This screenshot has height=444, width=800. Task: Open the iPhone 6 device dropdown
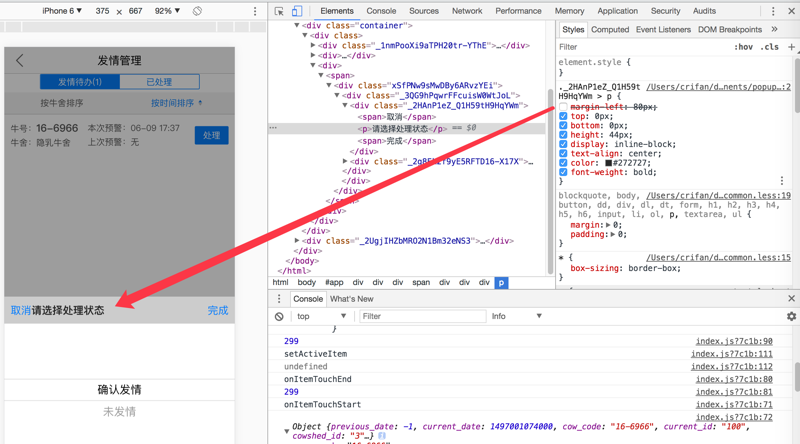point(62,11)
